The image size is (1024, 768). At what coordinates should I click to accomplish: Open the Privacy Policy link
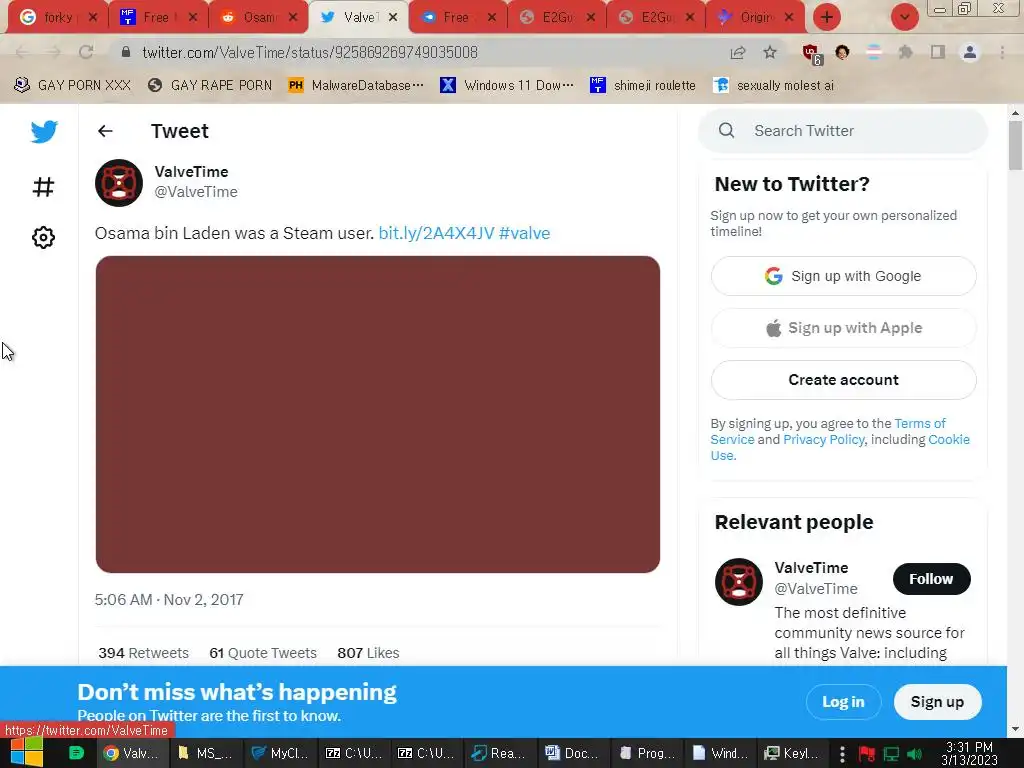824,440
